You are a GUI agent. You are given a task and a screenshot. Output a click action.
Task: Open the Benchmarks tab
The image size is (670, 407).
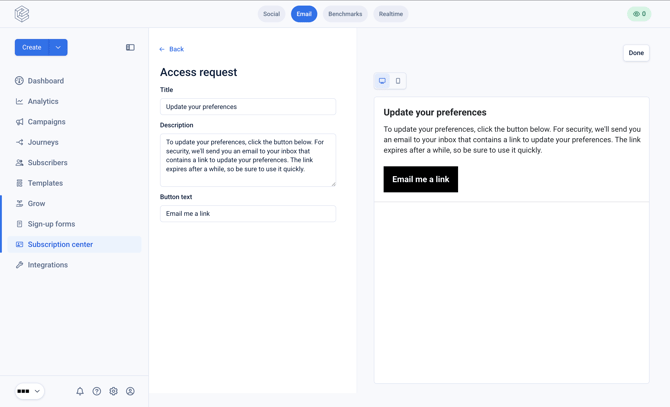pos(345,14)
